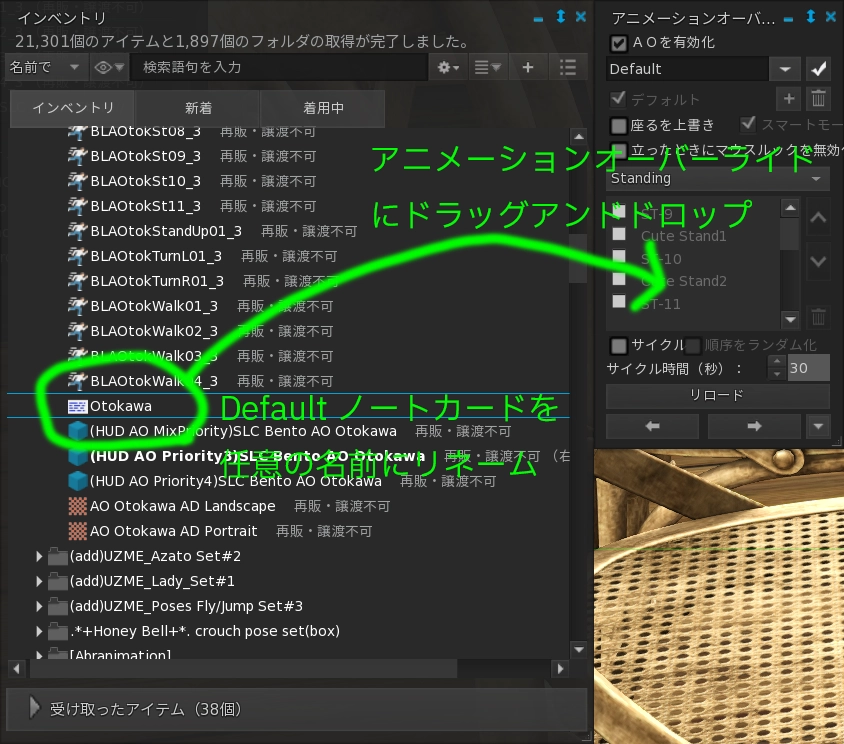Dock the inventory window with arrows icon
Screen dimensions: 844x744
click(x=560, y=17)
